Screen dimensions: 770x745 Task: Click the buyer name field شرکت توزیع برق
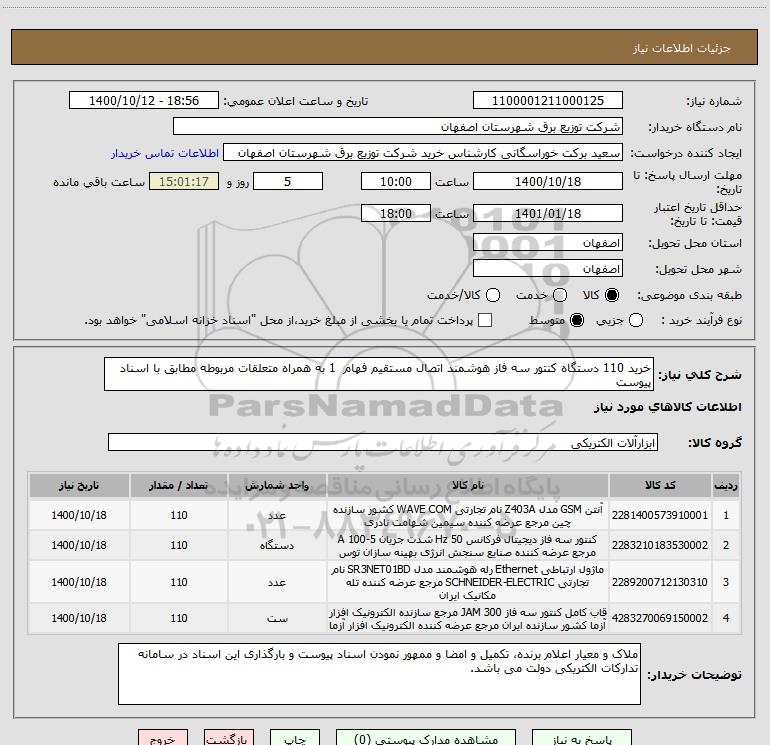click(x=398, y=127)
